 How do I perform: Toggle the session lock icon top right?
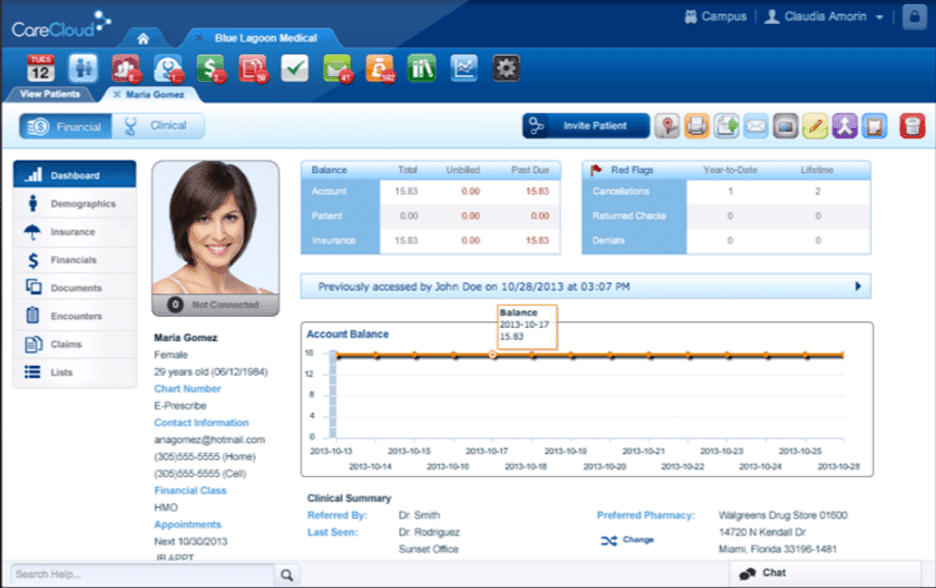pyautogui.click(x=914, y=17)
